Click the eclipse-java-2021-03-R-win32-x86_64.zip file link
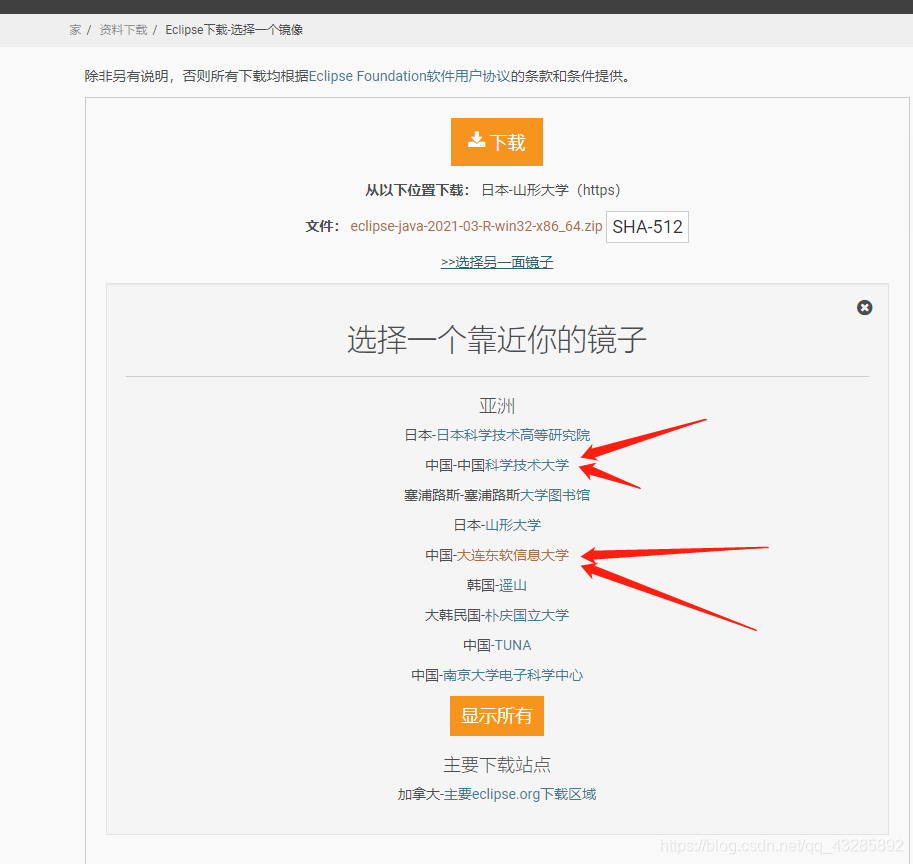This screenshot has width=913, height=864. coord(476,226)
